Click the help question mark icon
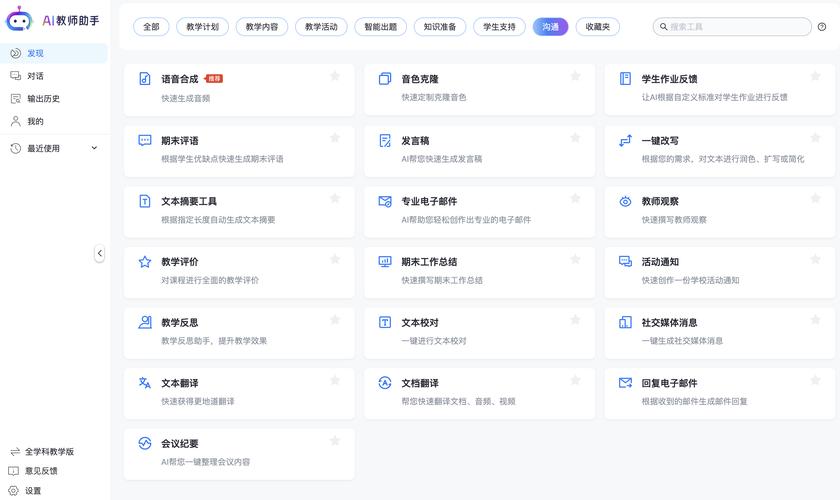Screen dimensions: 840x500 (x=822, y=27)
